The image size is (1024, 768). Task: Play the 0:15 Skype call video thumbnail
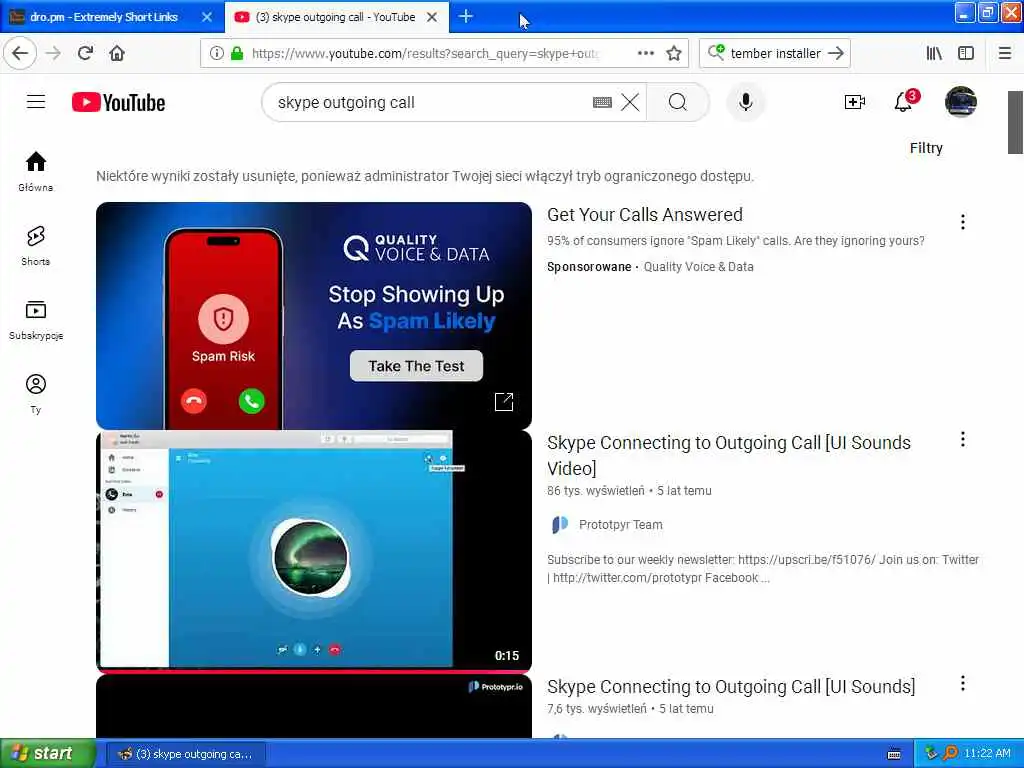(313, 551)
